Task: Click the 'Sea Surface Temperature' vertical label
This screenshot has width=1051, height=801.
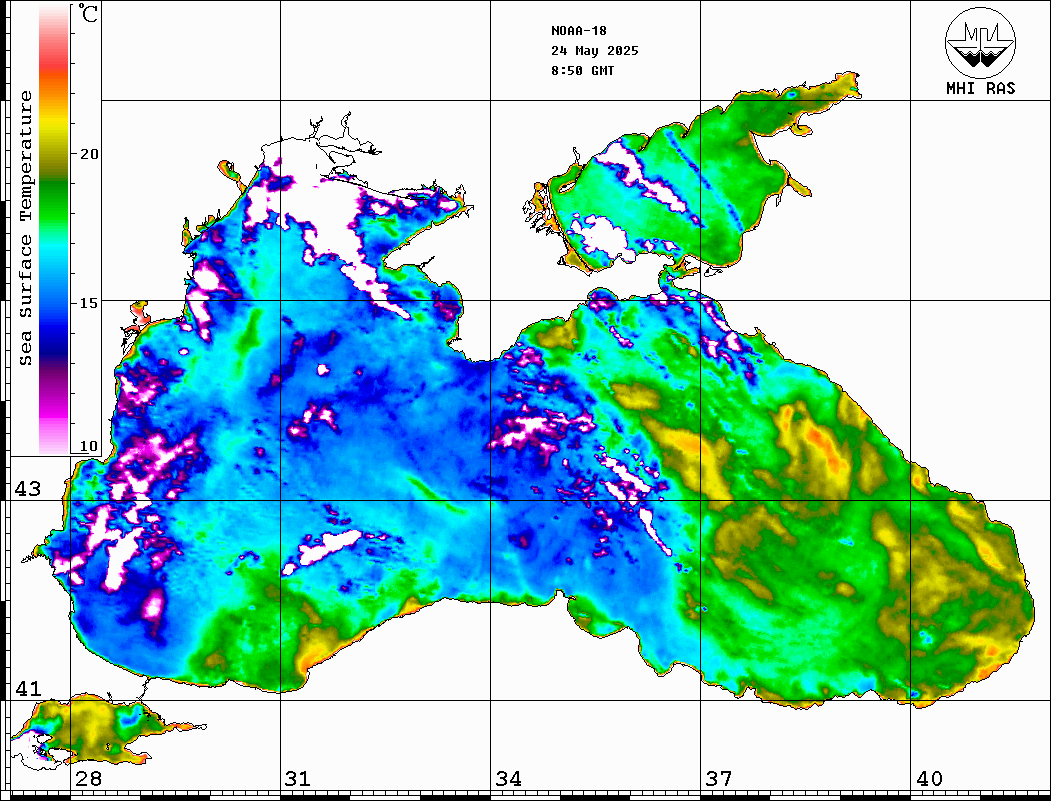Action: (x=25, y=228)
